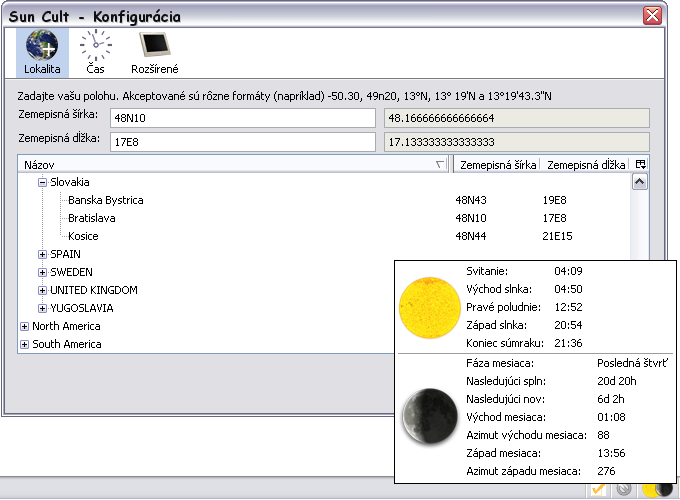Select the UNITED KINGDOM row

click(94, 290)
